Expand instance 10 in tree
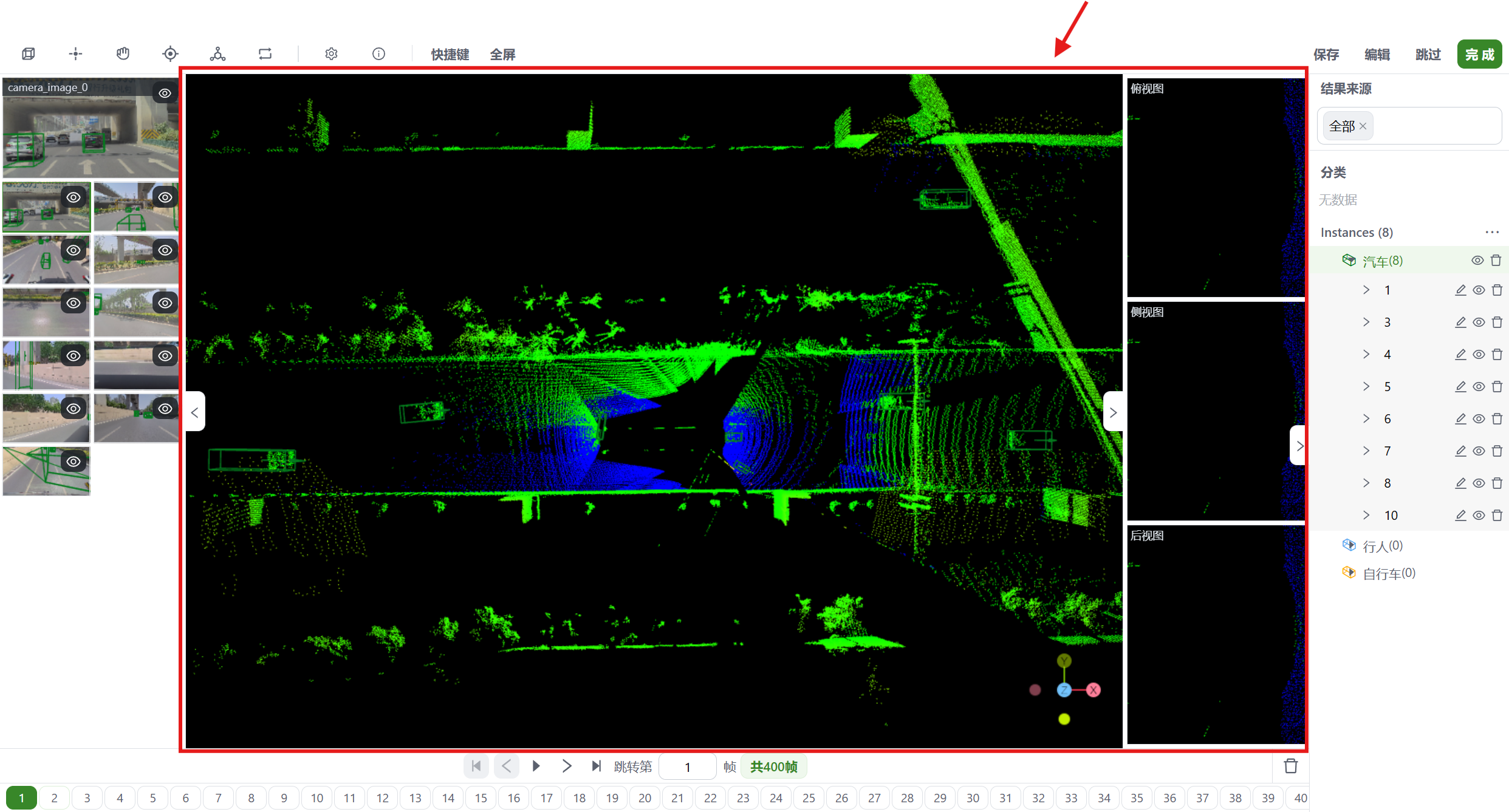The image size is (1509, 812). pos(1366,516)
